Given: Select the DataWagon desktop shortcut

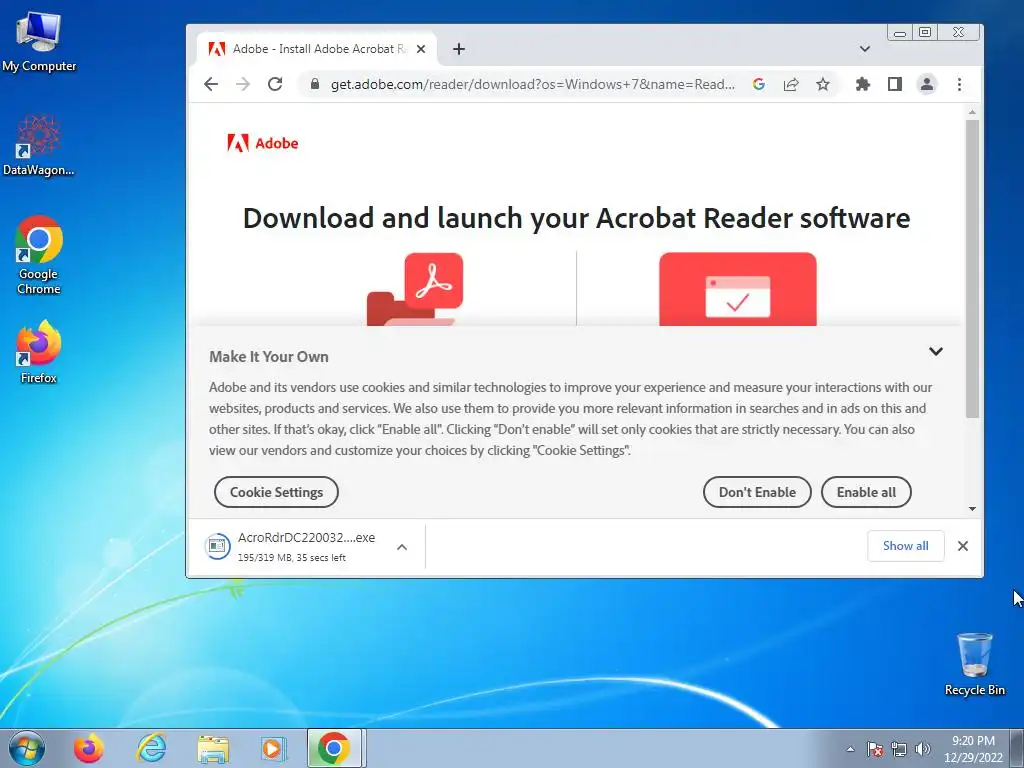Looking at the screenshot, I should pos(39,146).
